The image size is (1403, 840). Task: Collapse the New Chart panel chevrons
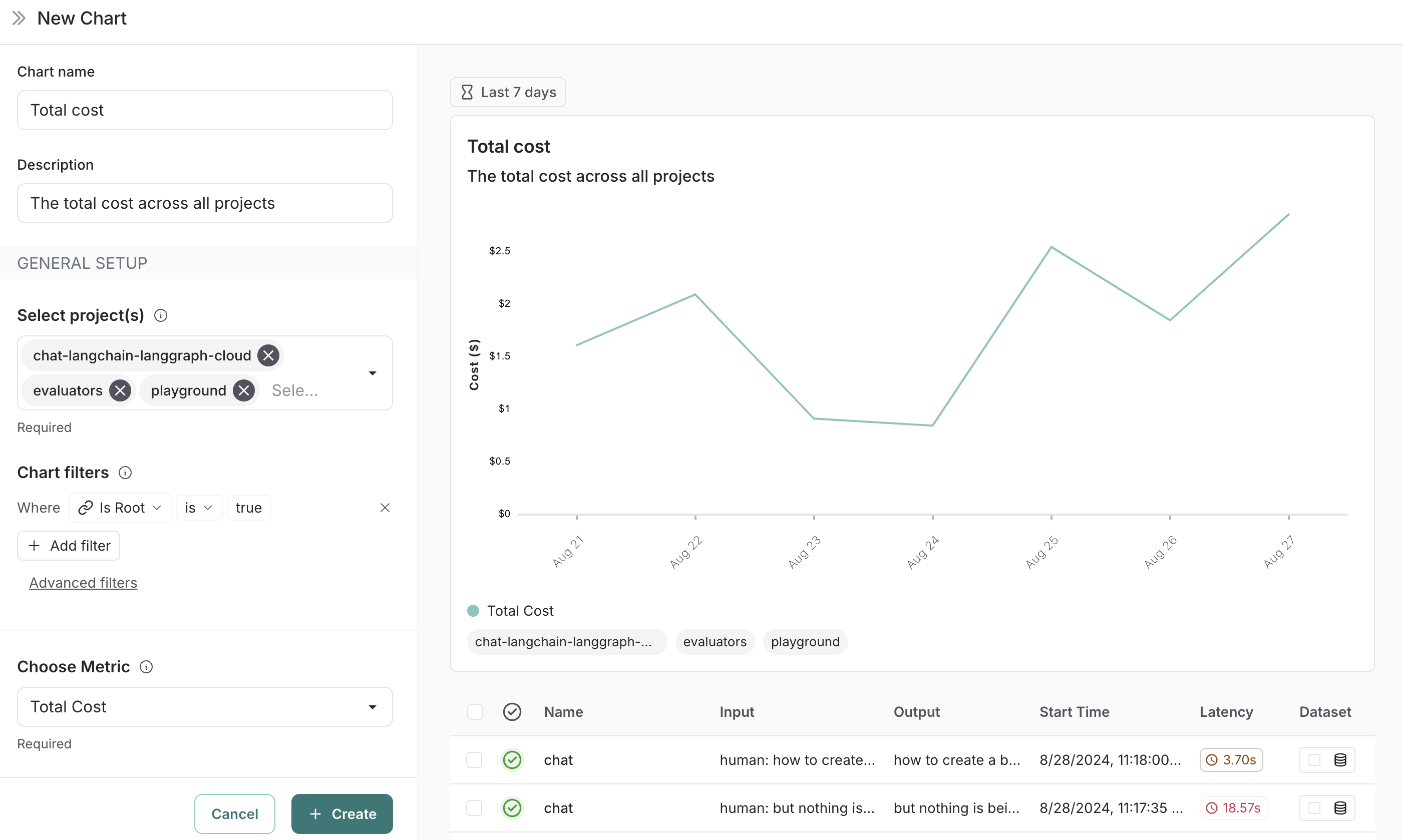19,18
